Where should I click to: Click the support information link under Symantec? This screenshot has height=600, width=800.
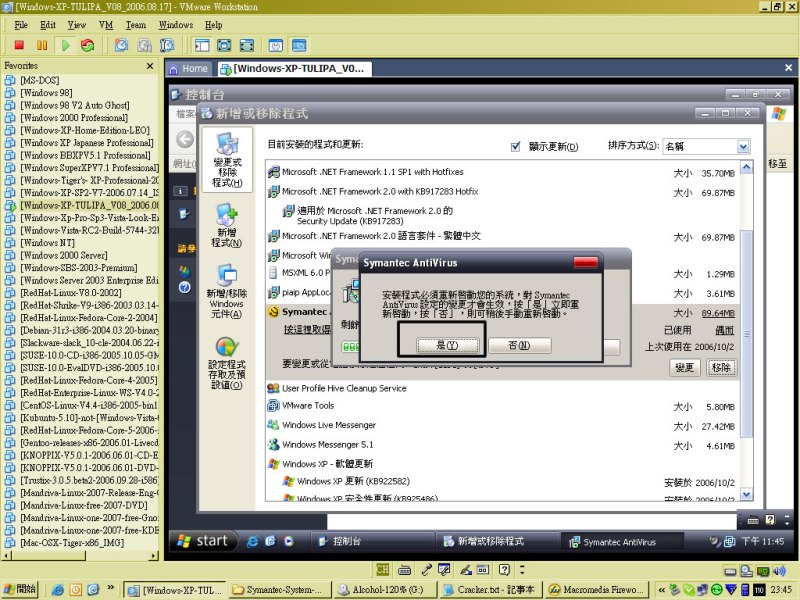[x=307, y=330]
